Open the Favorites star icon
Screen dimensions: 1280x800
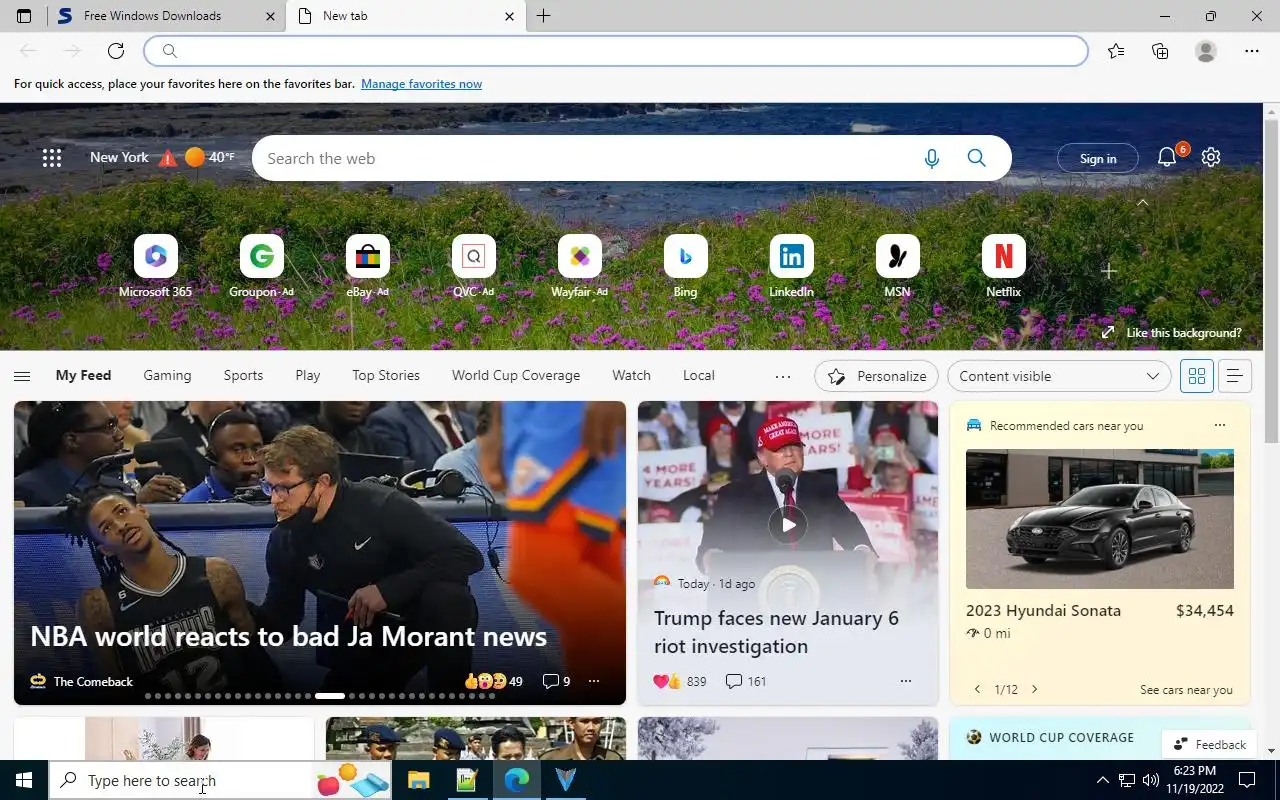(1116, 51)
